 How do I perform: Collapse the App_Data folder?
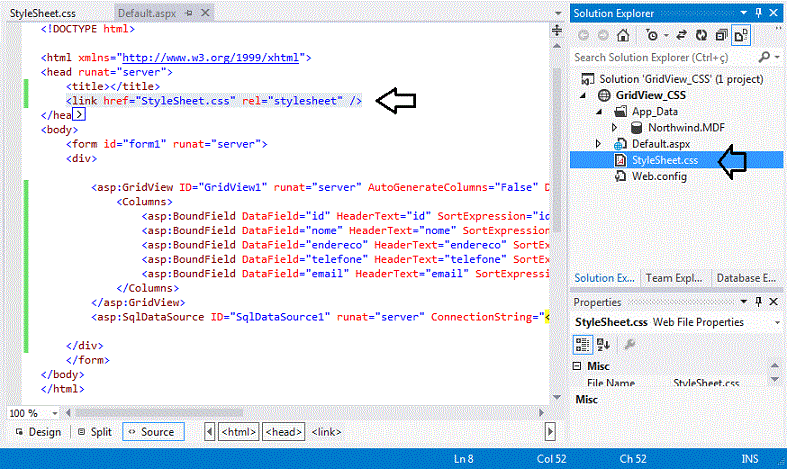click(599, 112)
